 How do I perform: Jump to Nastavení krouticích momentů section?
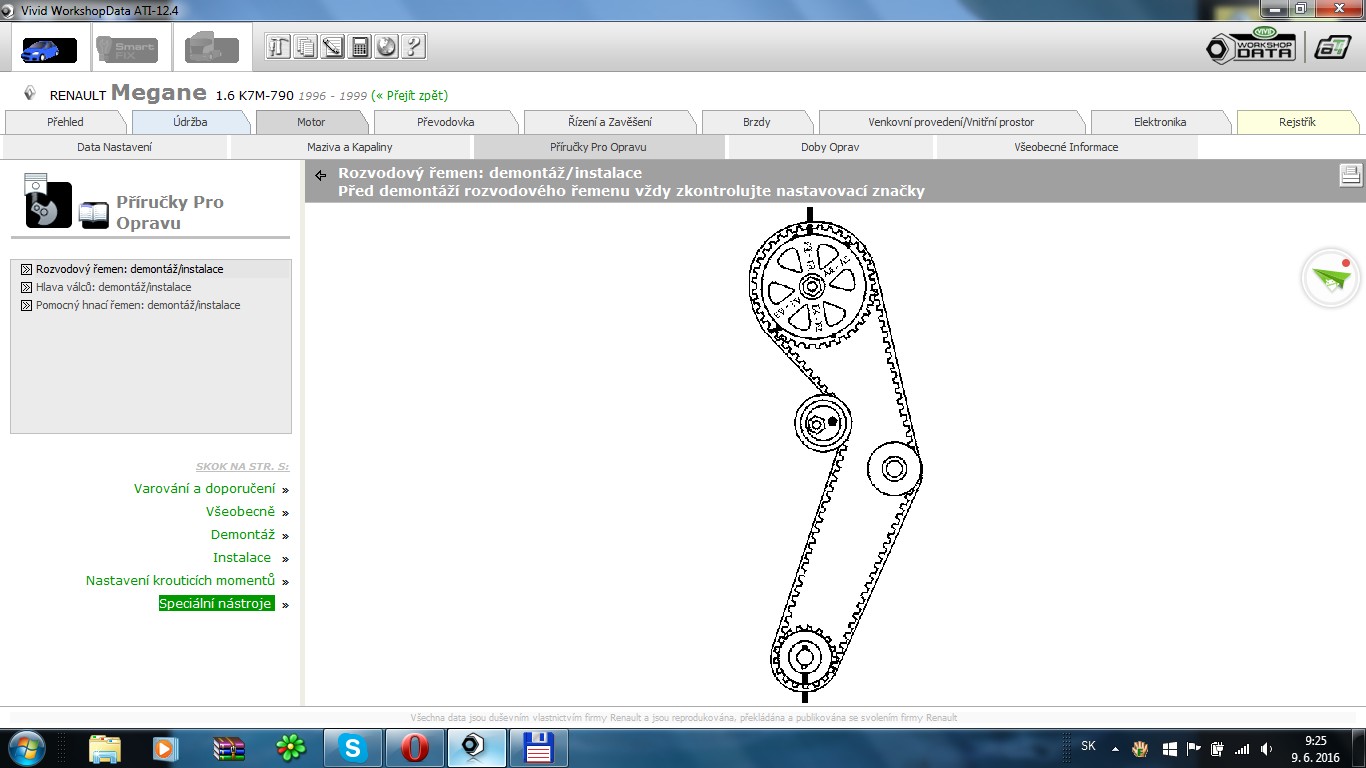[180, 581]
